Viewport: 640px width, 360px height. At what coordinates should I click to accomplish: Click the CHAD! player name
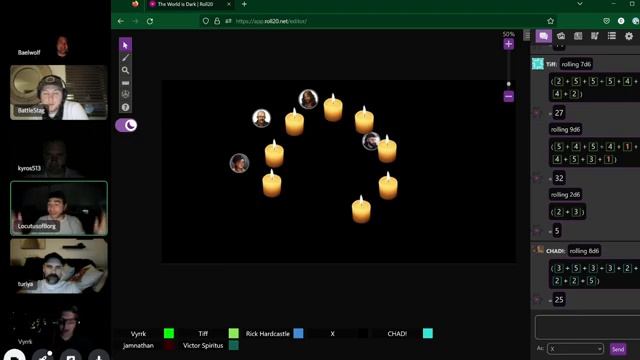pos(397,333)
